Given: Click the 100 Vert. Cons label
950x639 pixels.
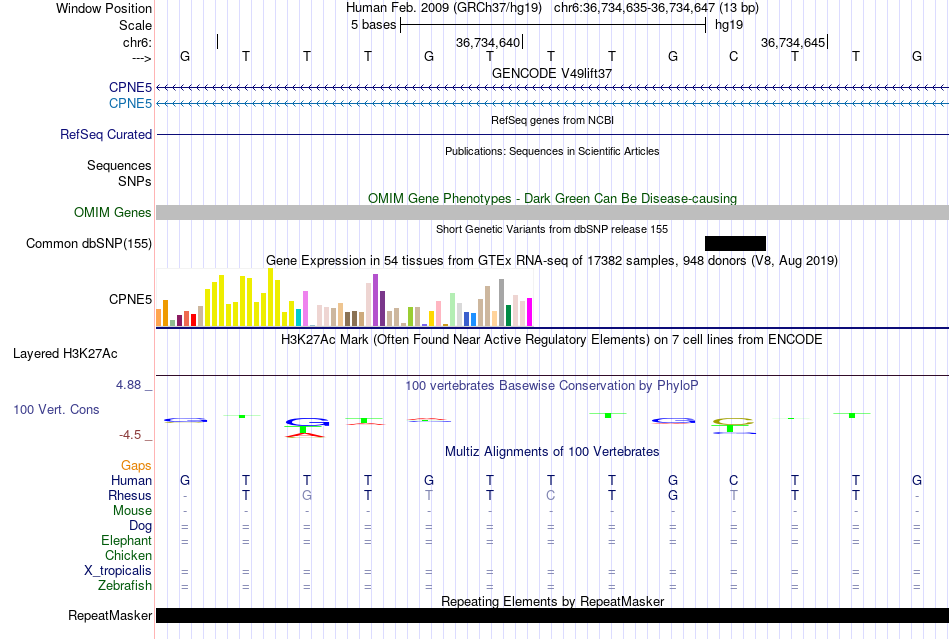Looking at the screenshot, I should (56, 409).
